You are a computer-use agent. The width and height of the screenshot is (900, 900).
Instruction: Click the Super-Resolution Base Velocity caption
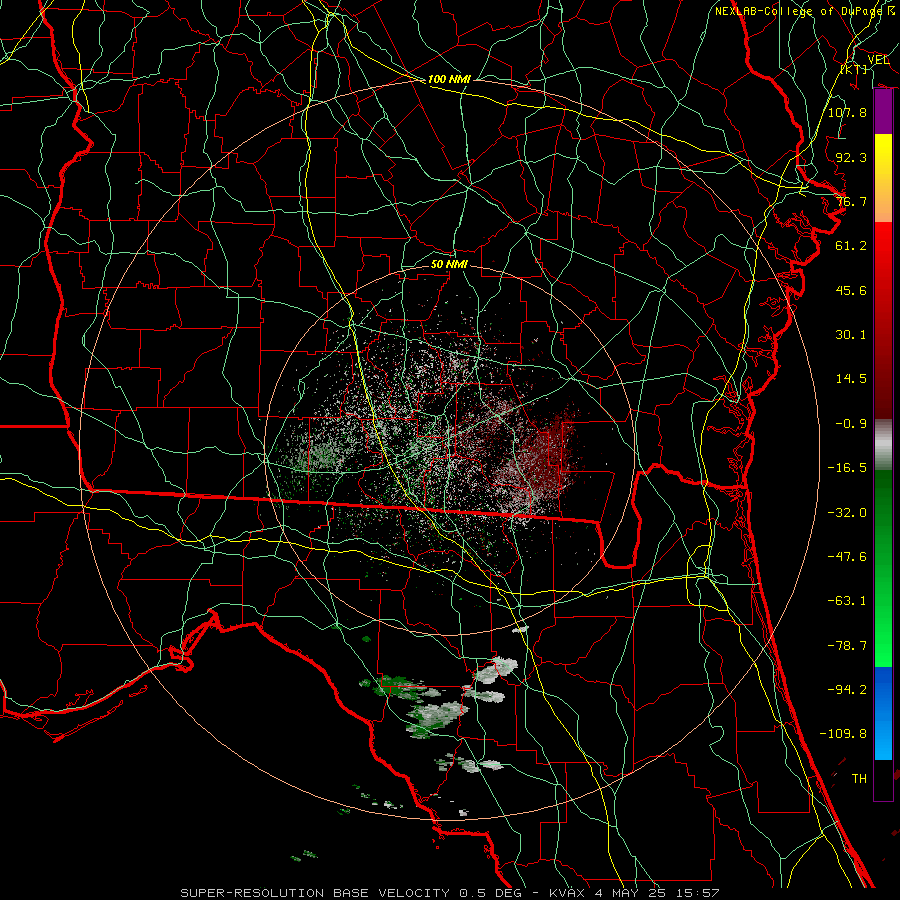(x=450, y=893)
